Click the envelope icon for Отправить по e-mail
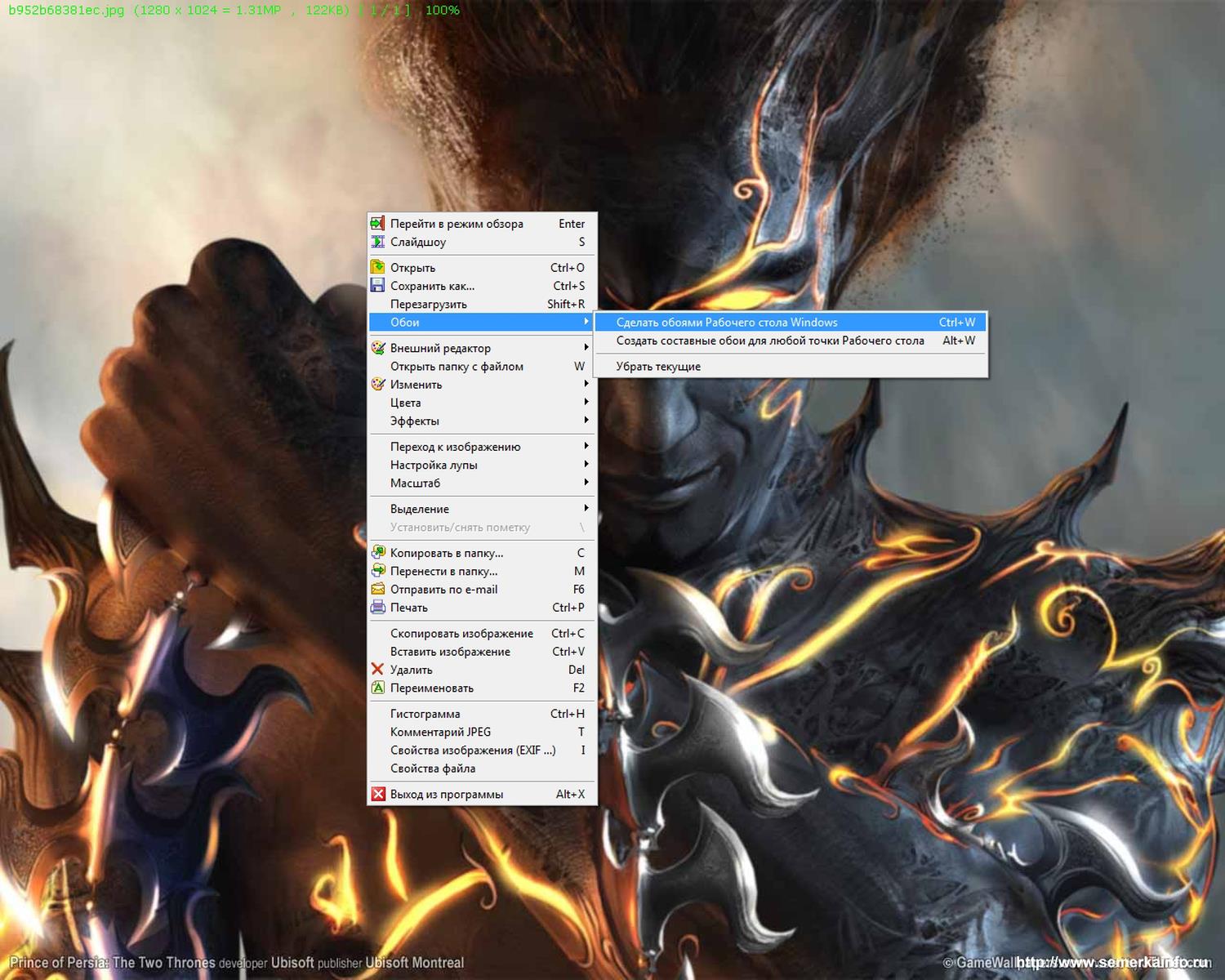 coord(377,590)
